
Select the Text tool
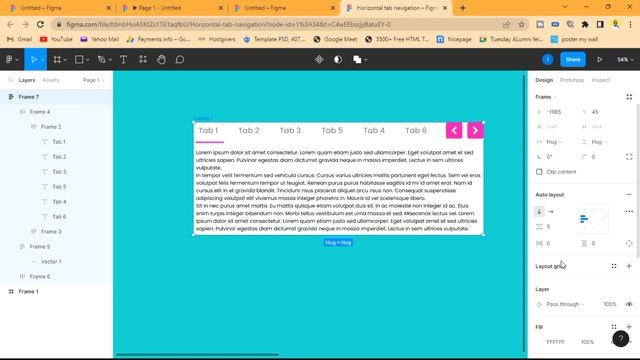pos(123,60)
